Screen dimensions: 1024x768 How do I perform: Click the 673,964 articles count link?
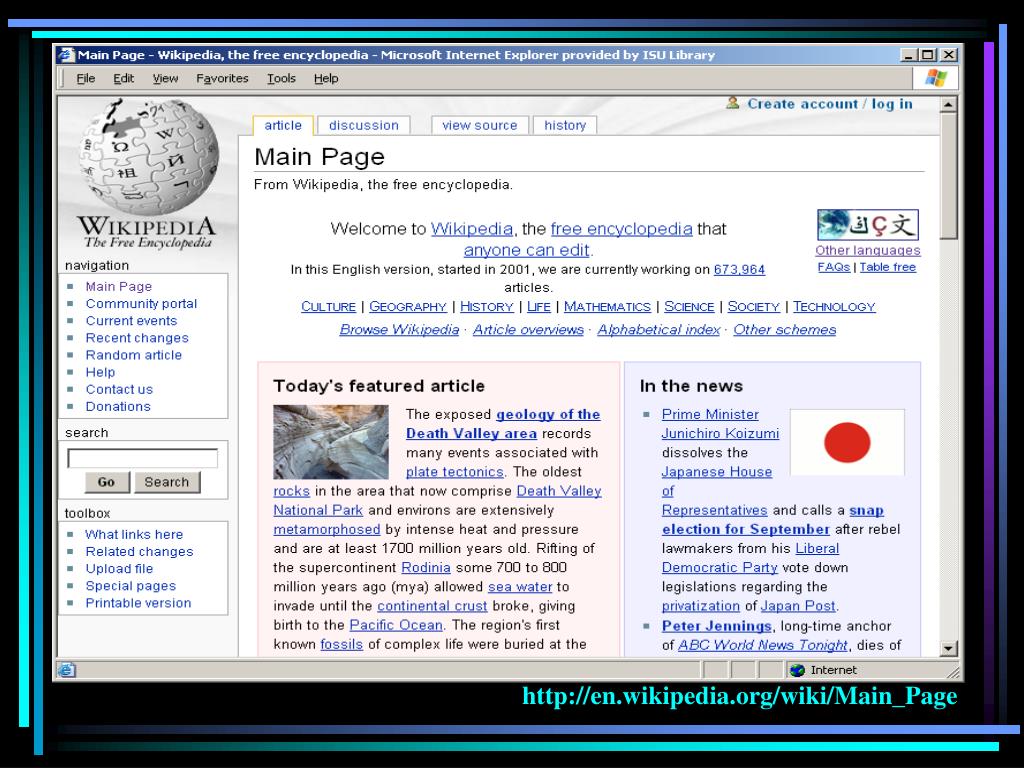point(739,269)
